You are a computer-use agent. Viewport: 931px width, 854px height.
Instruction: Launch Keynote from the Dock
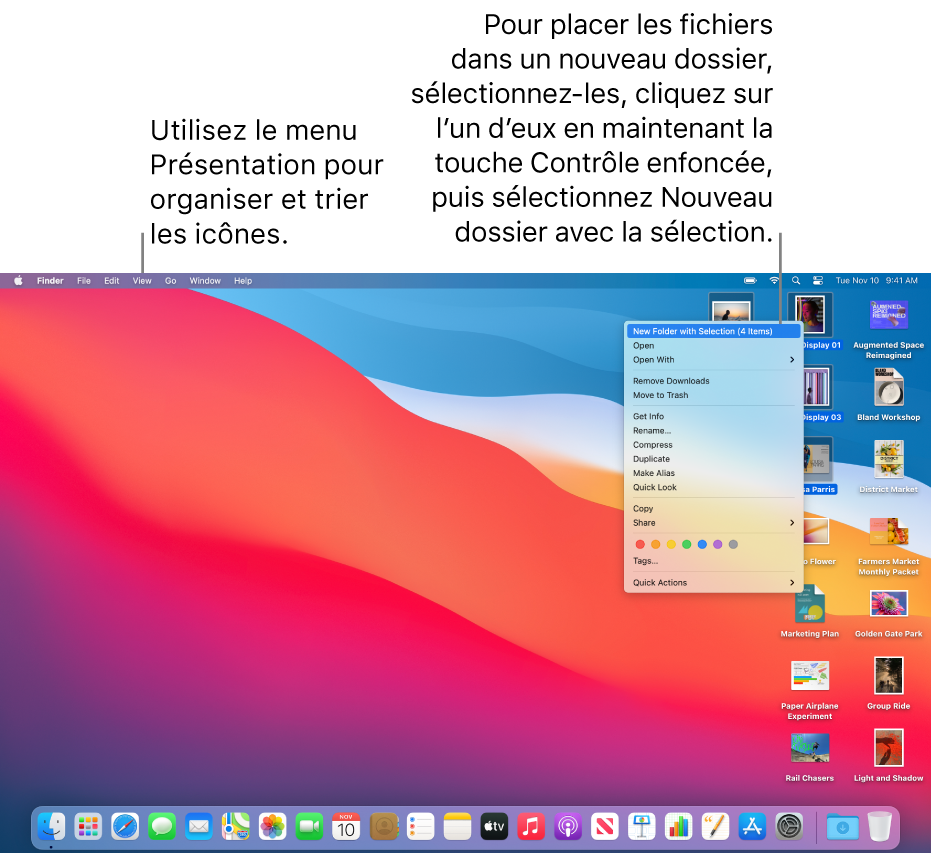coord(641,826)
